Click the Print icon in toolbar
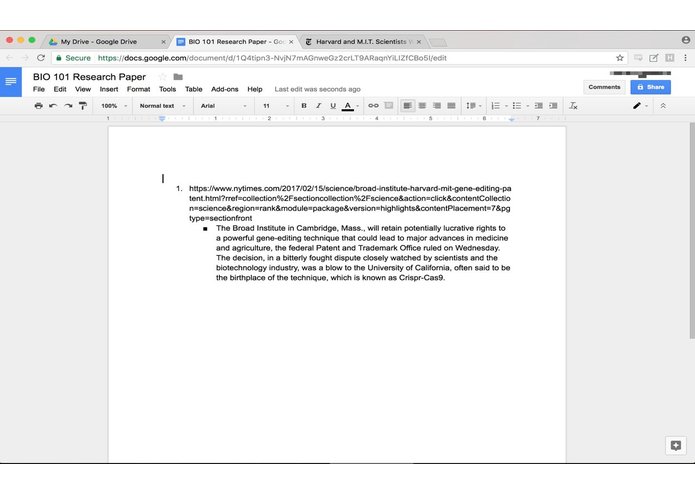 [x=39, y=106]
